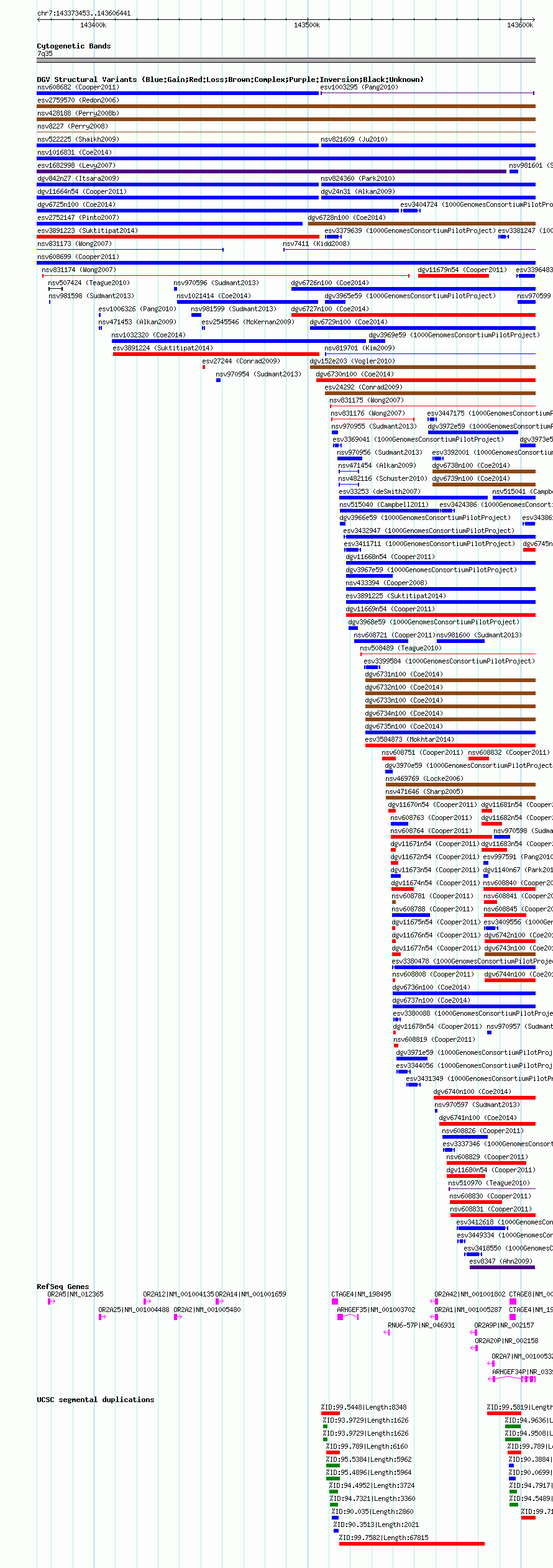The image size is (553, 1568).
Task: Open variant nsv428188 (Perry2008b)
Action: 78,113
